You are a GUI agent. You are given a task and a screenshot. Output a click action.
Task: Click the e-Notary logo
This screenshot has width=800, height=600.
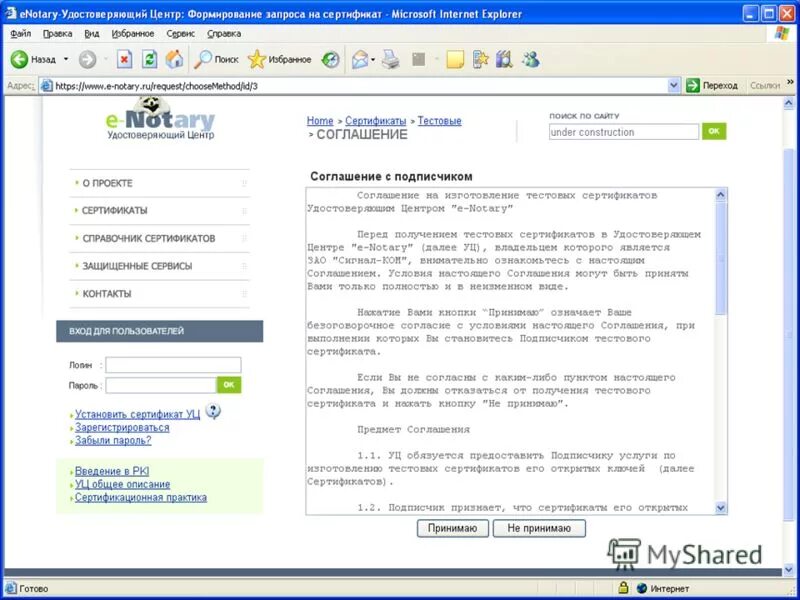coord(160,119)
